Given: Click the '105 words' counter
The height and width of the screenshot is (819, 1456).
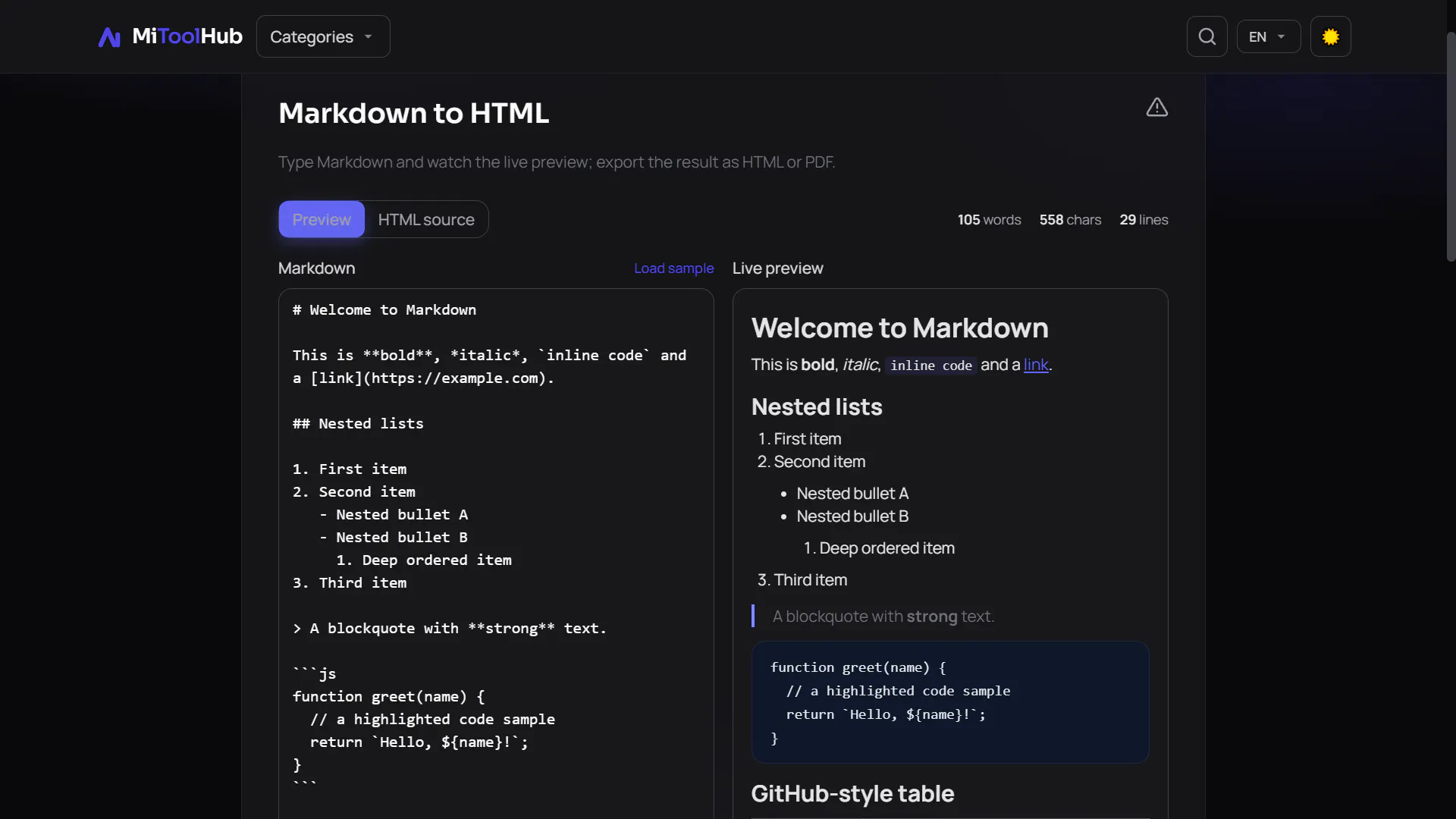Looking at the screenshot, I should (989, 220).
